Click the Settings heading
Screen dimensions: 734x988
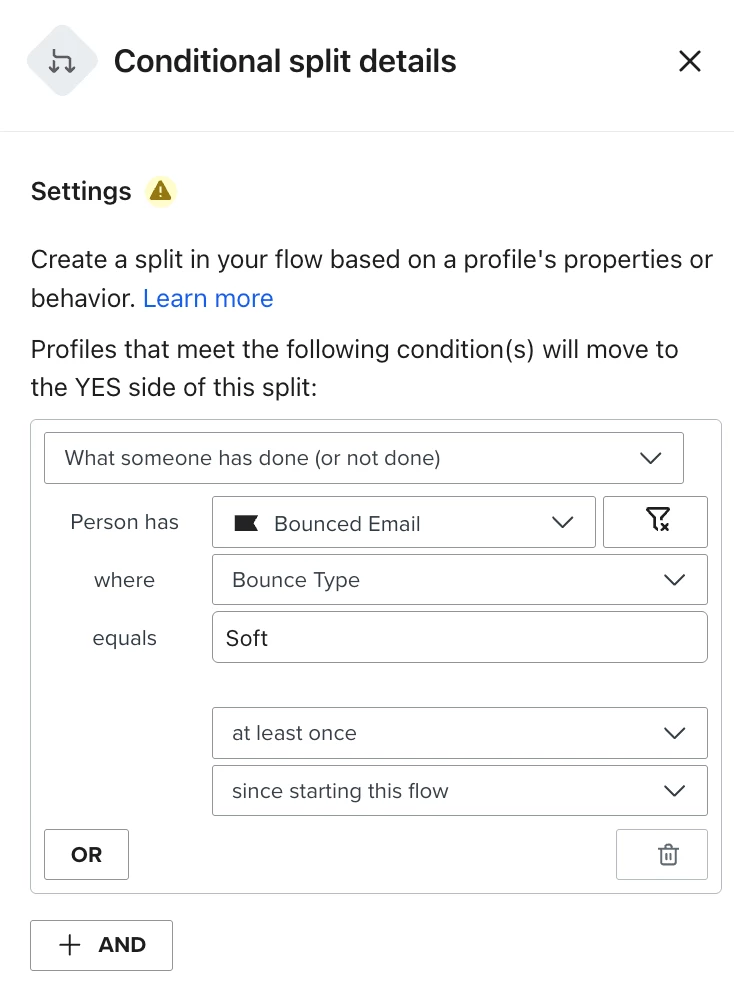[81, 192]
